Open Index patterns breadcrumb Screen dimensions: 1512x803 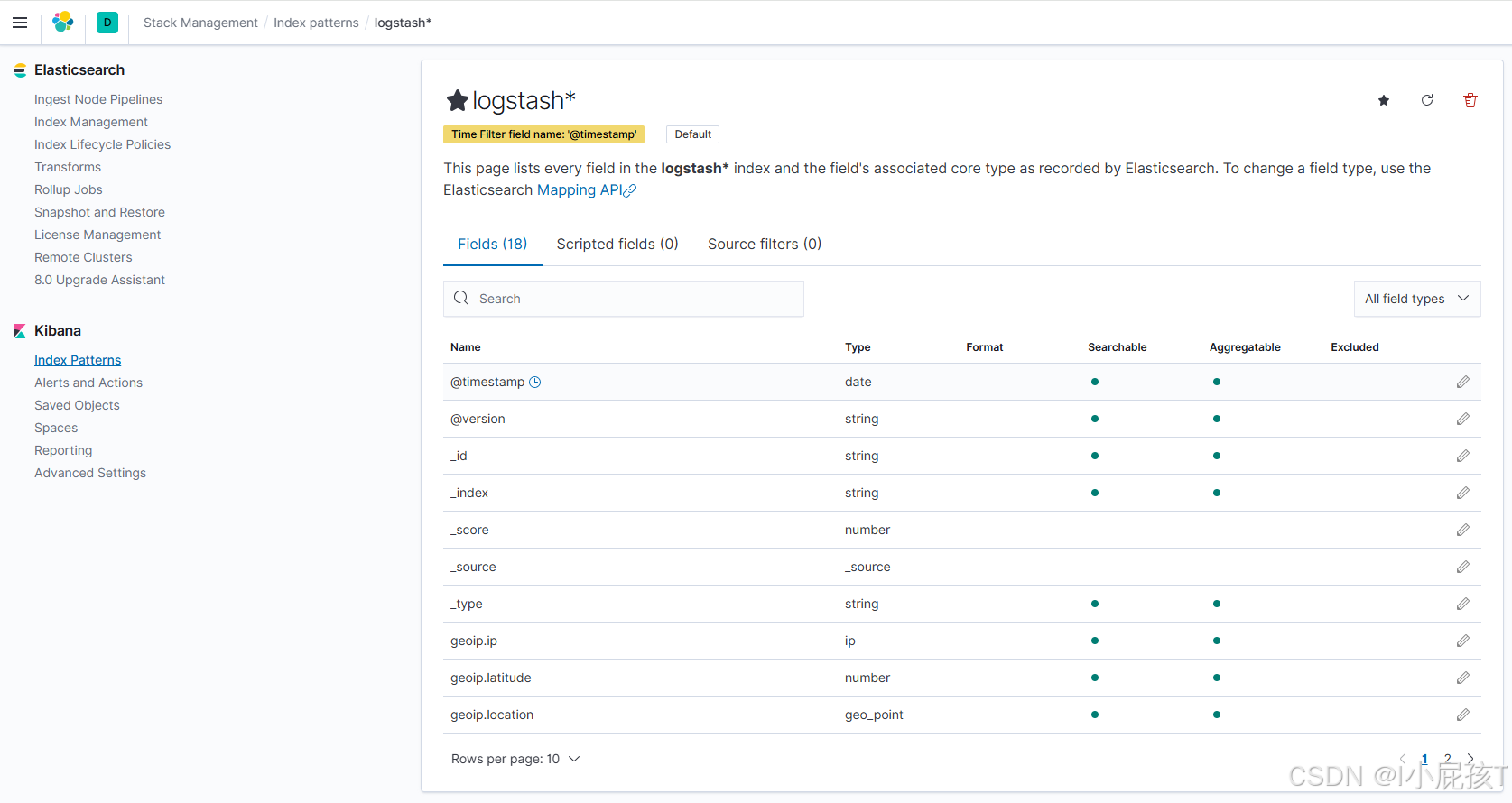[x=316, y=23]
